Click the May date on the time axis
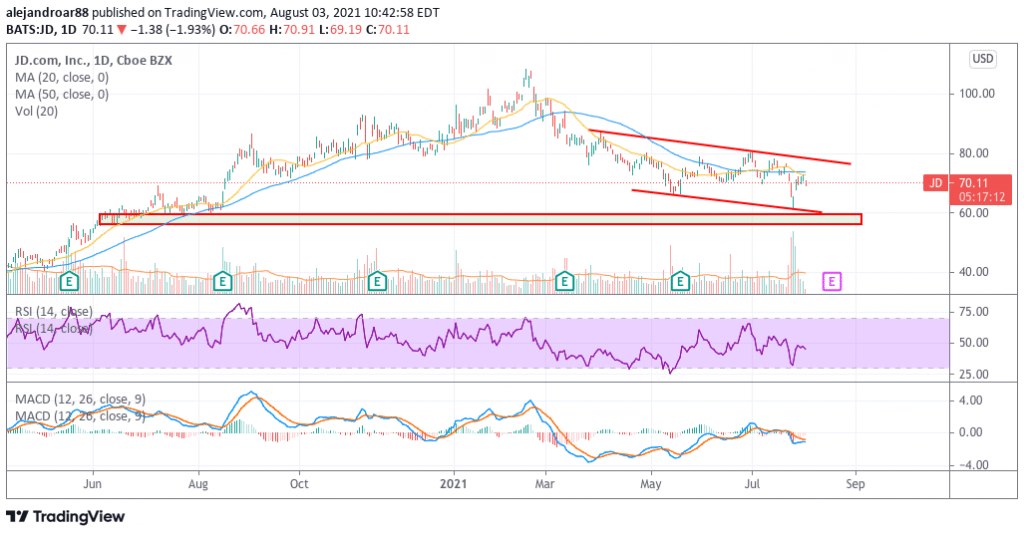The height and width of the screenshot is (535, 1024). pyautogui.click(x=650, y=484)
